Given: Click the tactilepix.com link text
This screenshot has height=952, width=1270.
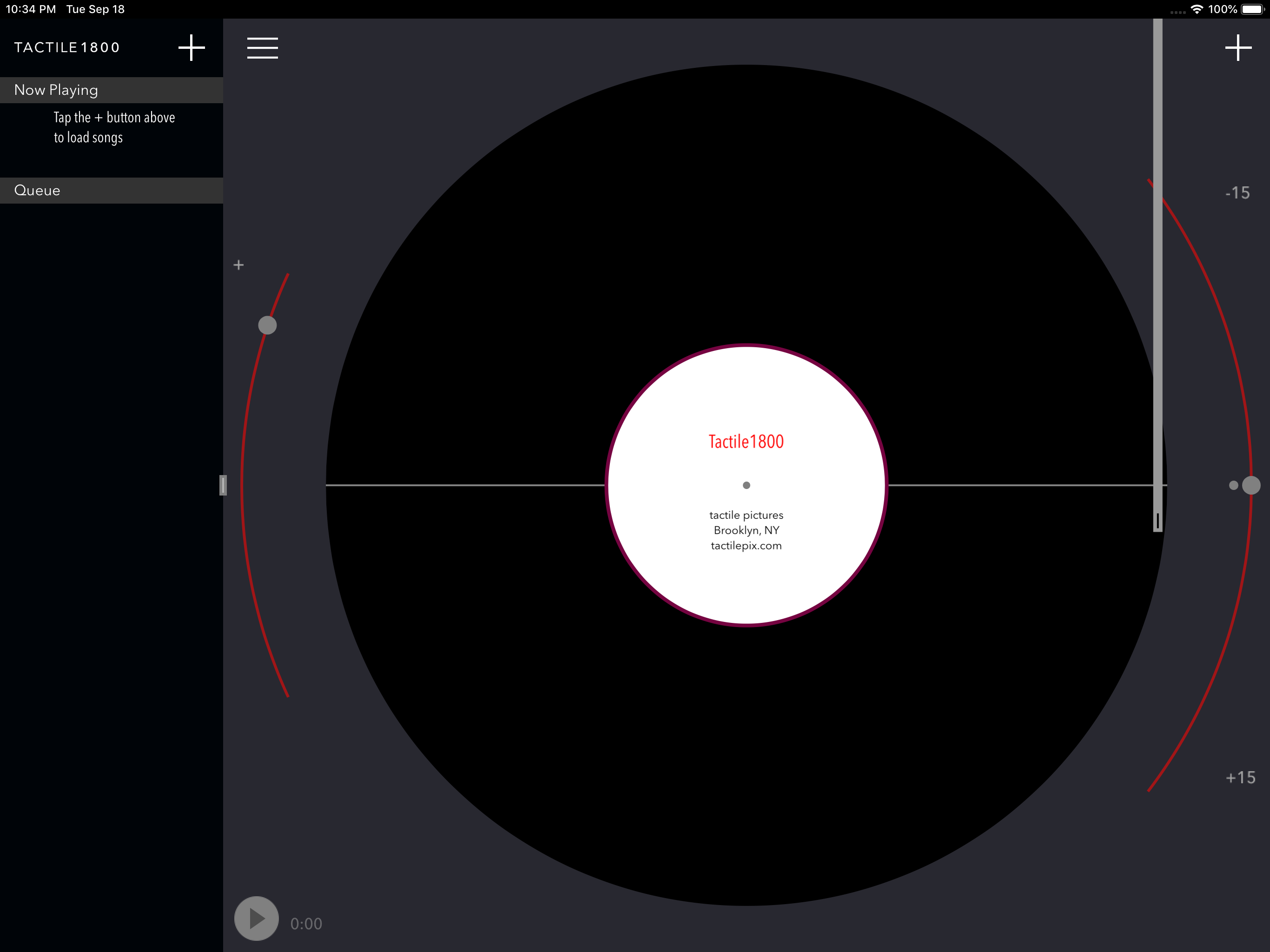Looking at the screenshot, I should (746, 545).
